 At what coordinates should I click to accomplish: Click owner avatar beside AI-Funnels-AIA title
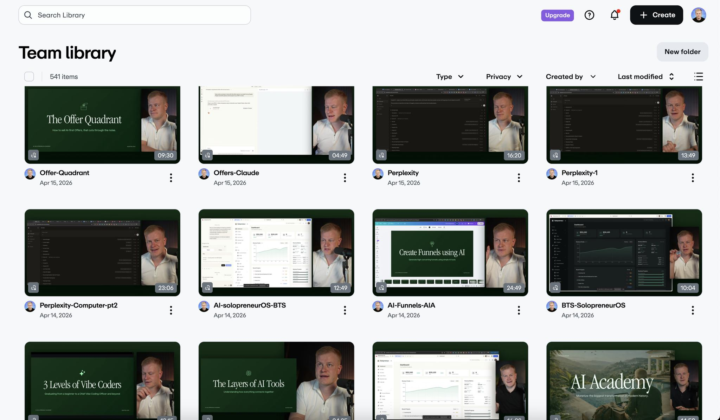378,307
